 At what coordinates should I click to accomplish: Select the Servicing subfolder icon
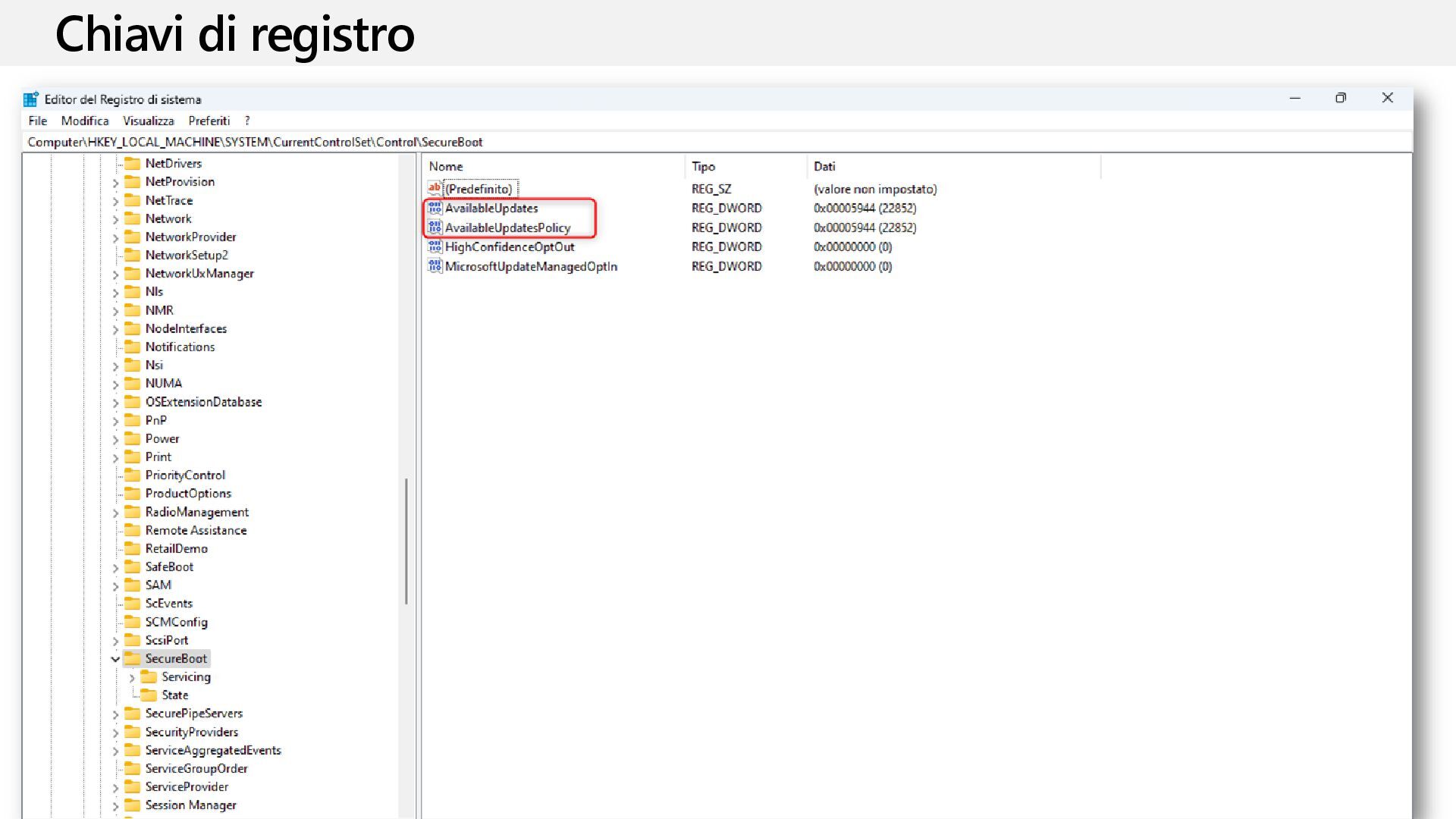coord(149,676)
